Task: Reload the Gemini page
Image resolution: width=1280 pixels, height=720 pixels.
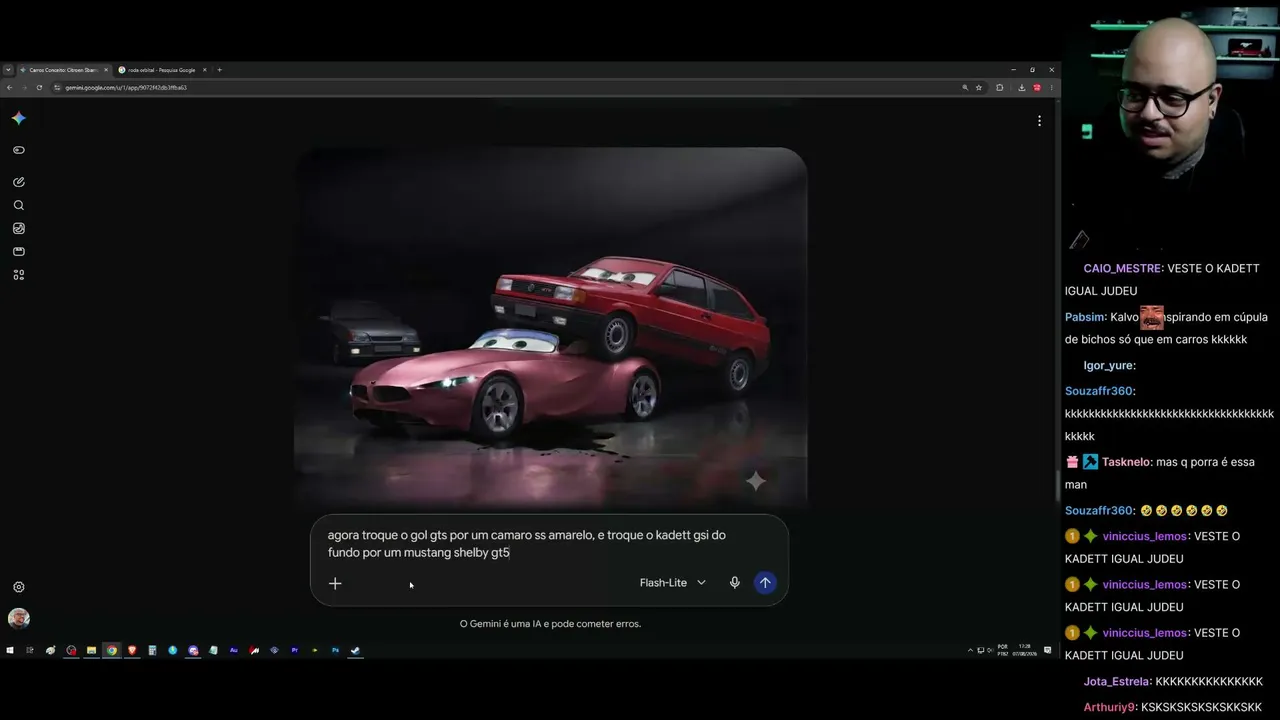Action: 40,88
